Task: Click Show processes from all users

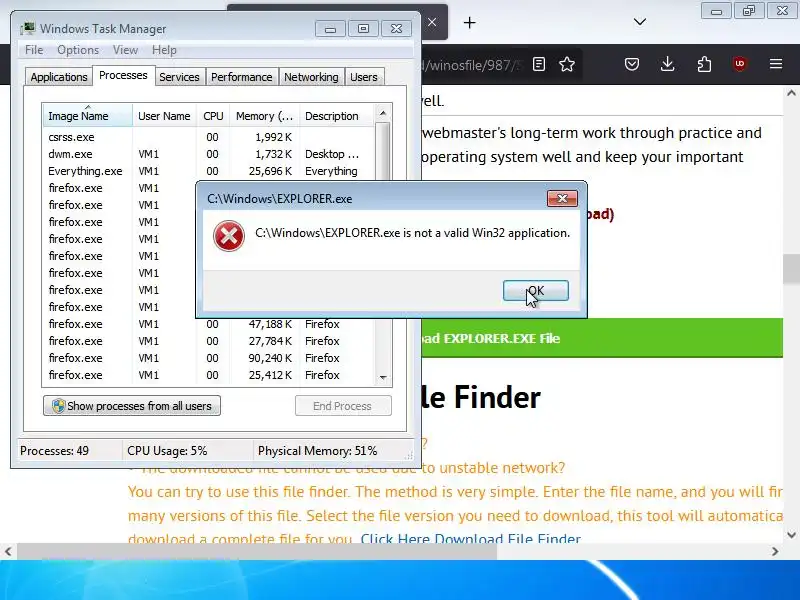Action: point(132,406)
